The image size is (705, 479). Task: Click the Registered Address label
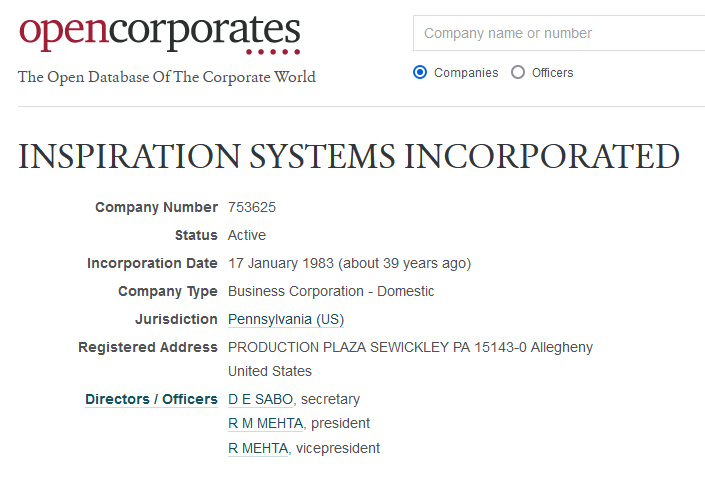148,347
